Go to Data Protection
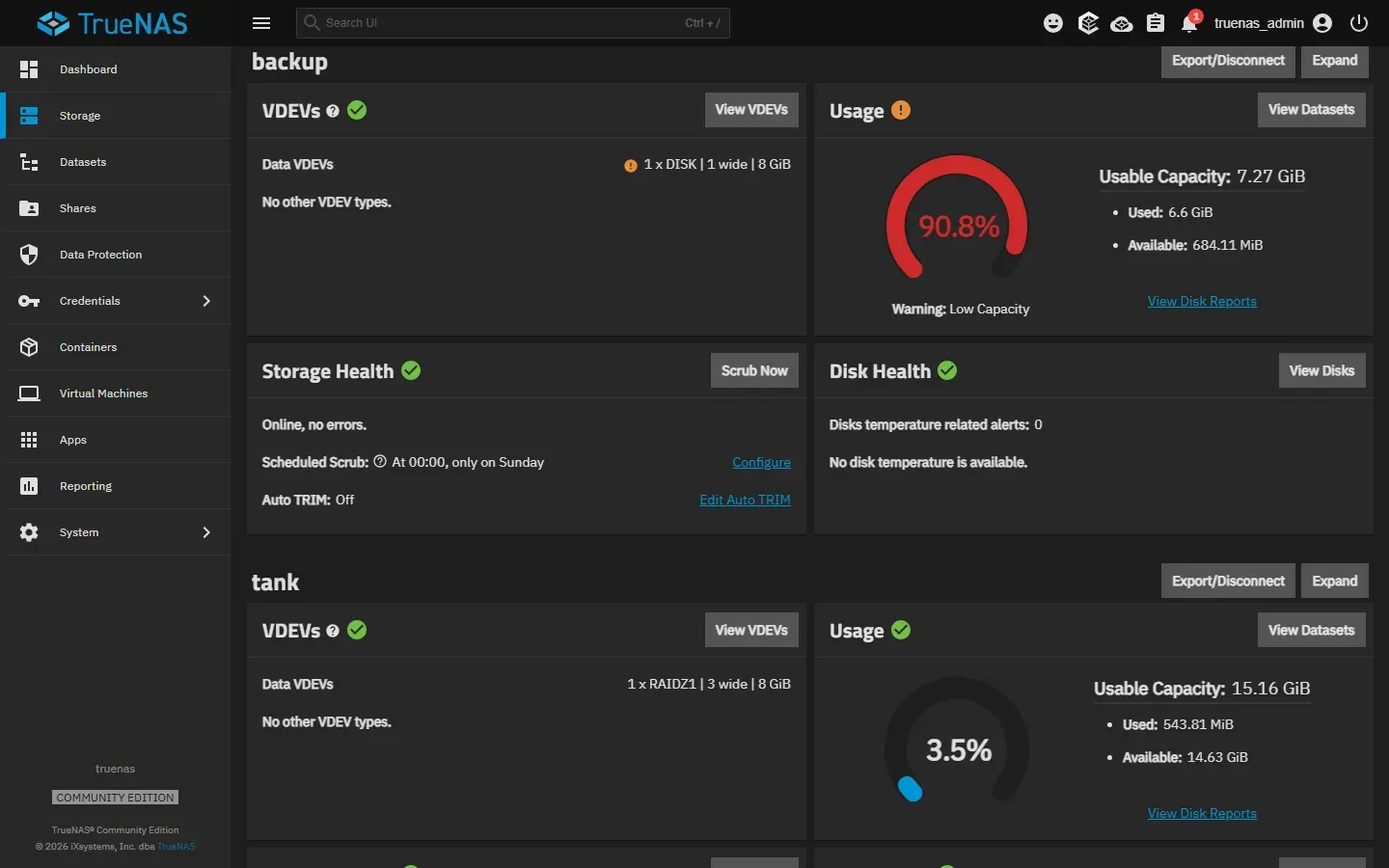 116,255
